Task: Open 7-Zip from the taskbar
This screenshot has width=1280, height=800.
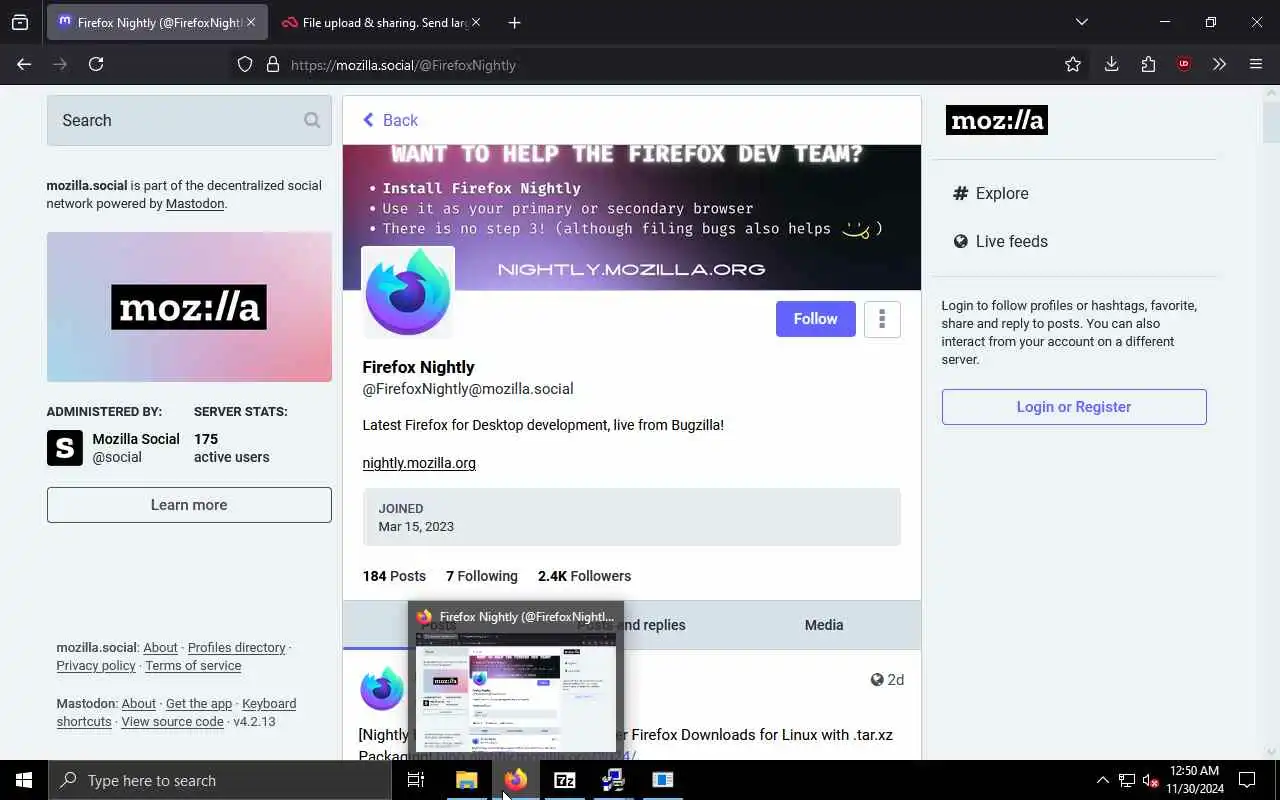Action: [564, 780]
